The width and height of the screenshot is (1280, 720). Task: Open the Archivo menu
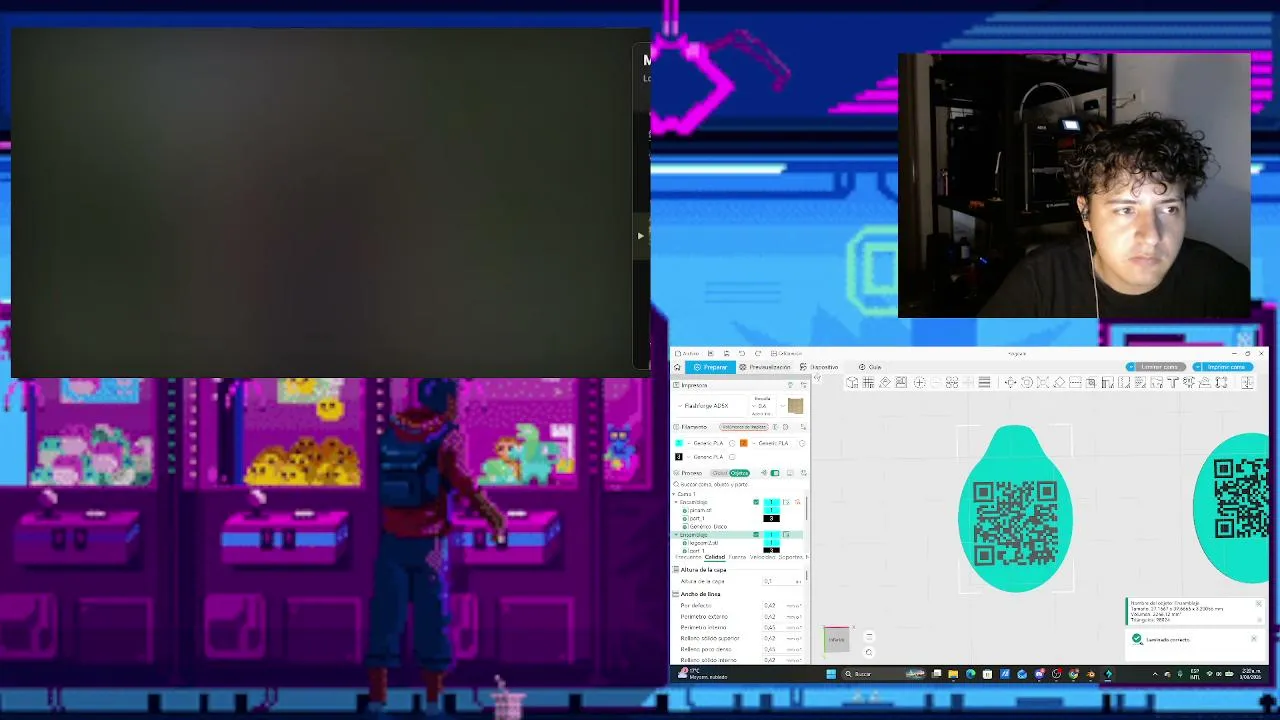[689, 353]
